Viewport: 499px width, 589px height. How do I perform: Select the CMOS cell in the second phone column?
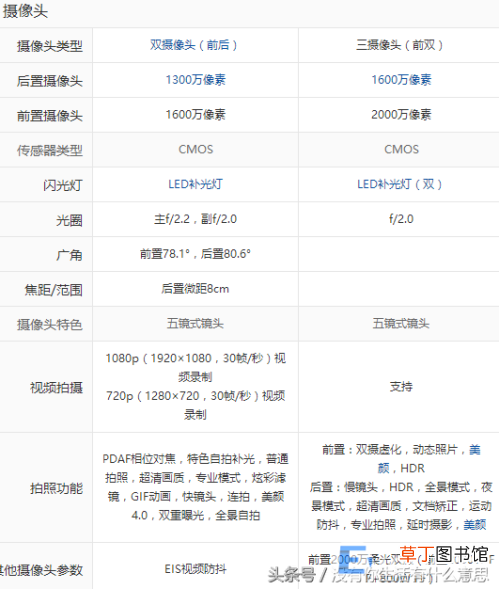[x=401, y=149]
